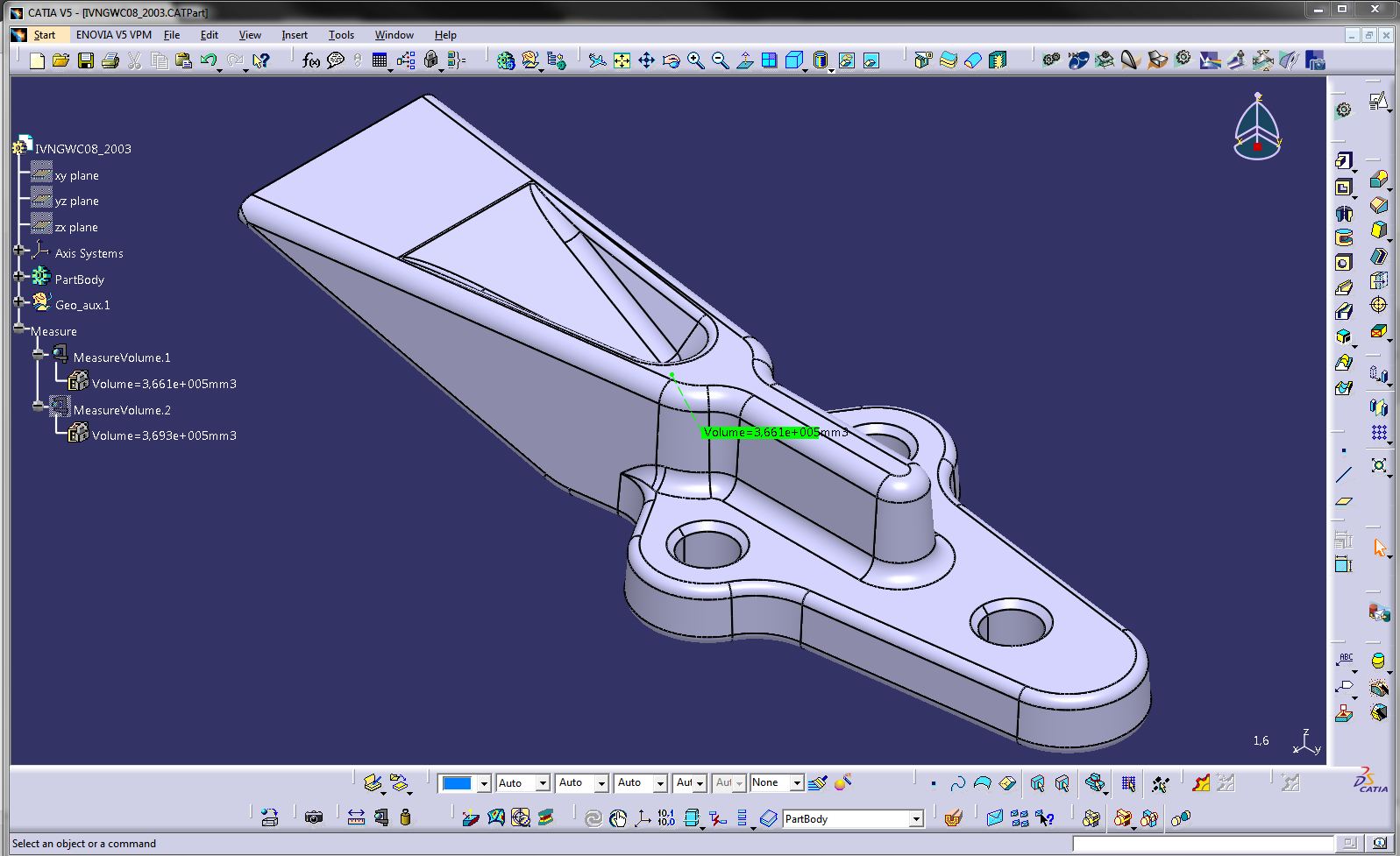This screenshot has width=1400, height=856.
Task: Click the Zoom Out magnifier
Action: [720, 60]
